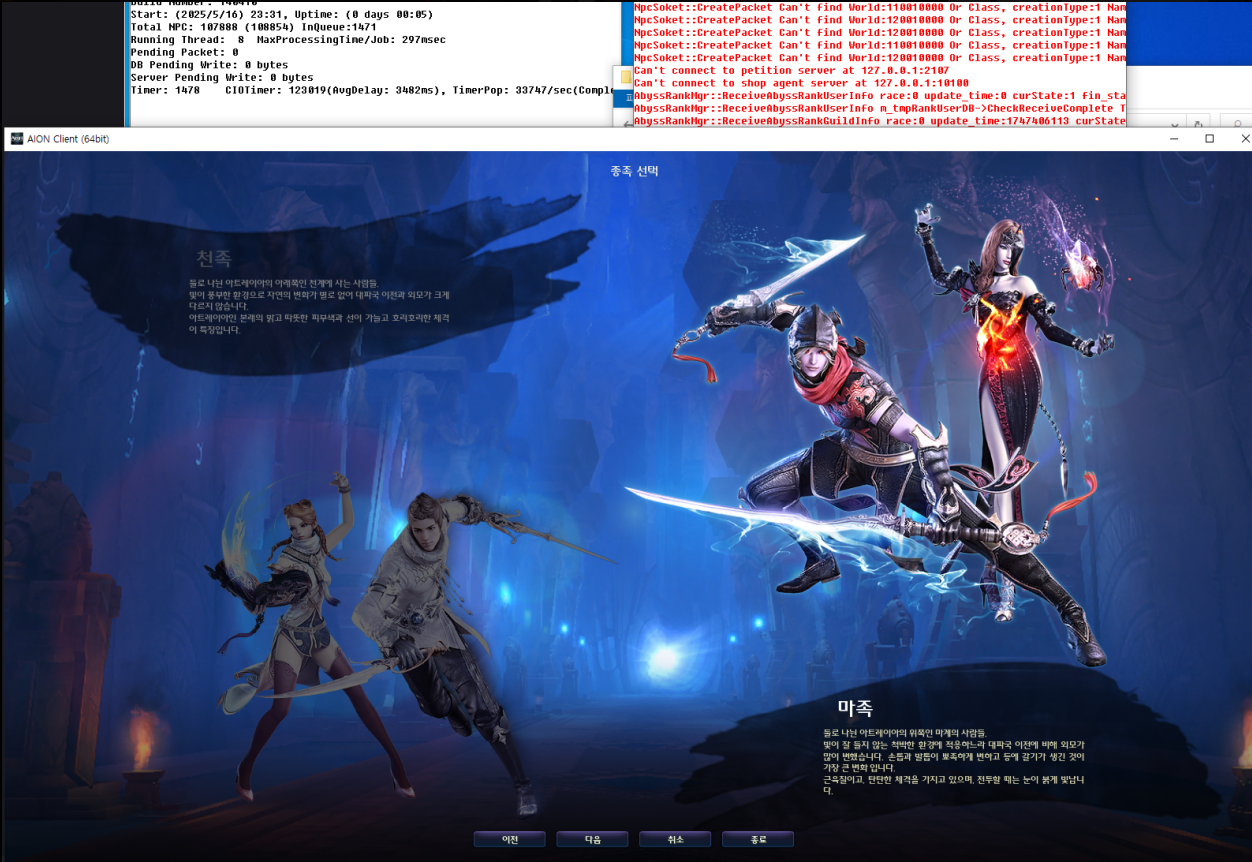1252x862 pixels.
Task: Minimize the AION Client window
Action: tap(1174, 139)
